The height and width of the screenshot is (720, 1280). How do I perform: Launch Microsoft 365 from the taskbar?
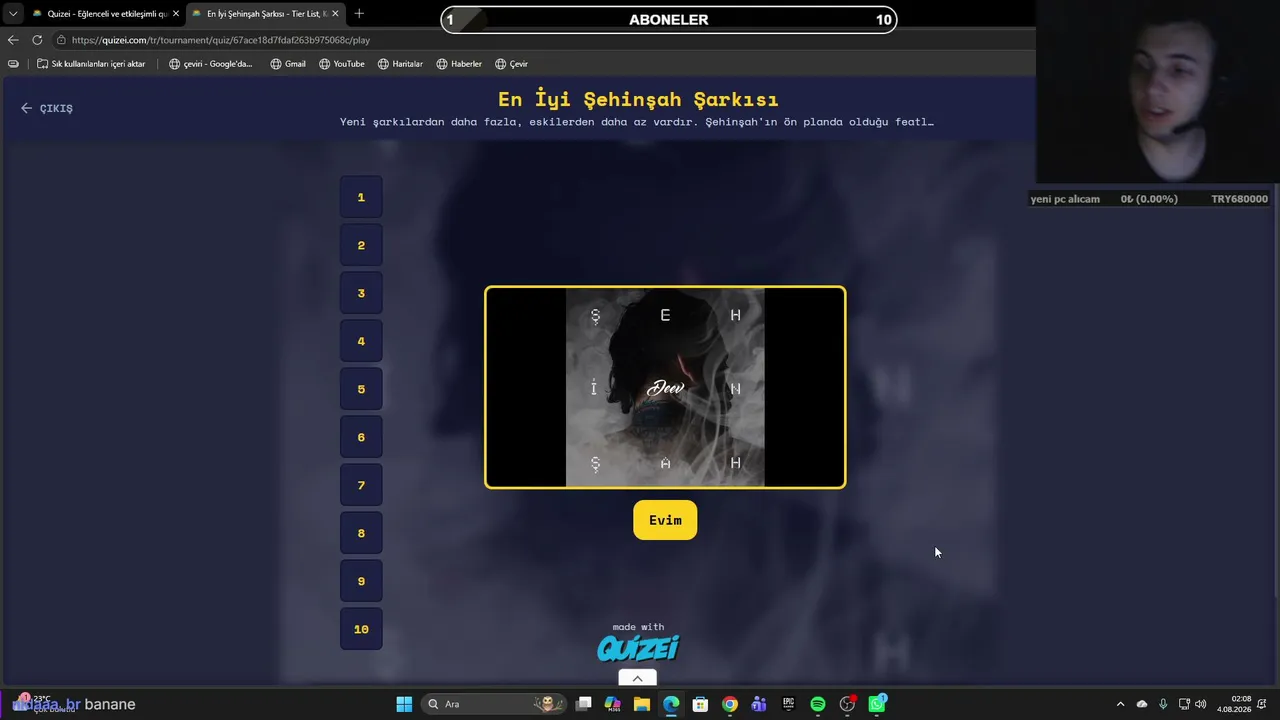point(613,704)
